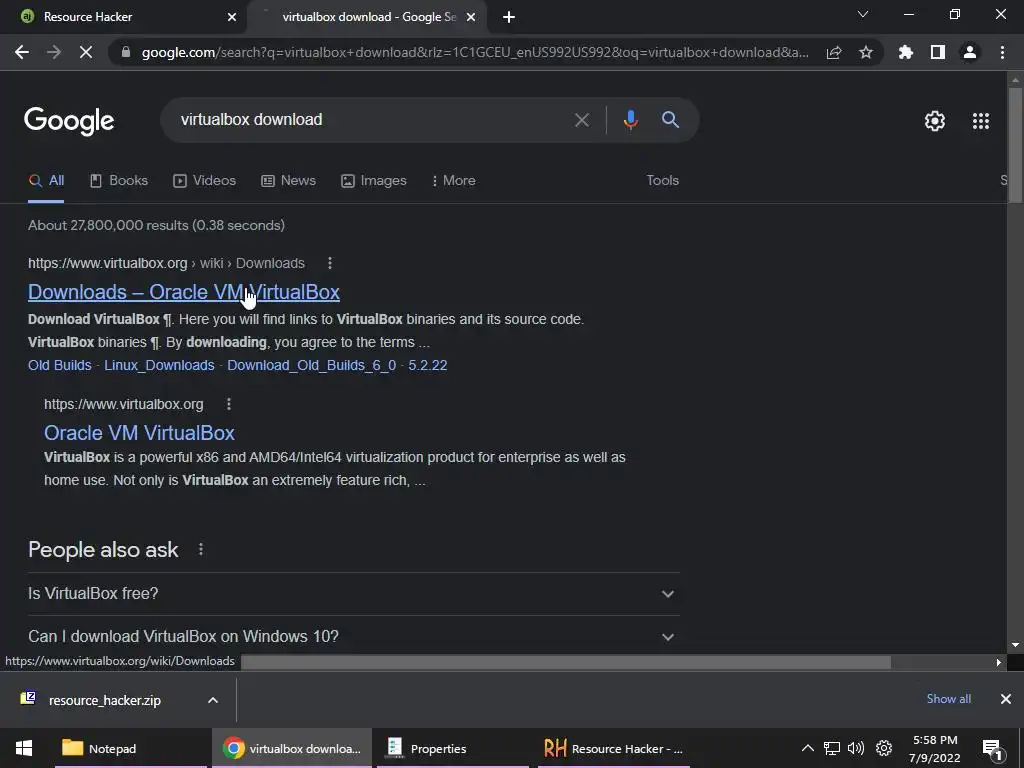Screen dimensions: 1024x768
Task: Select the Books results tab
Action: pyautogui.click(x=119, y=181)
